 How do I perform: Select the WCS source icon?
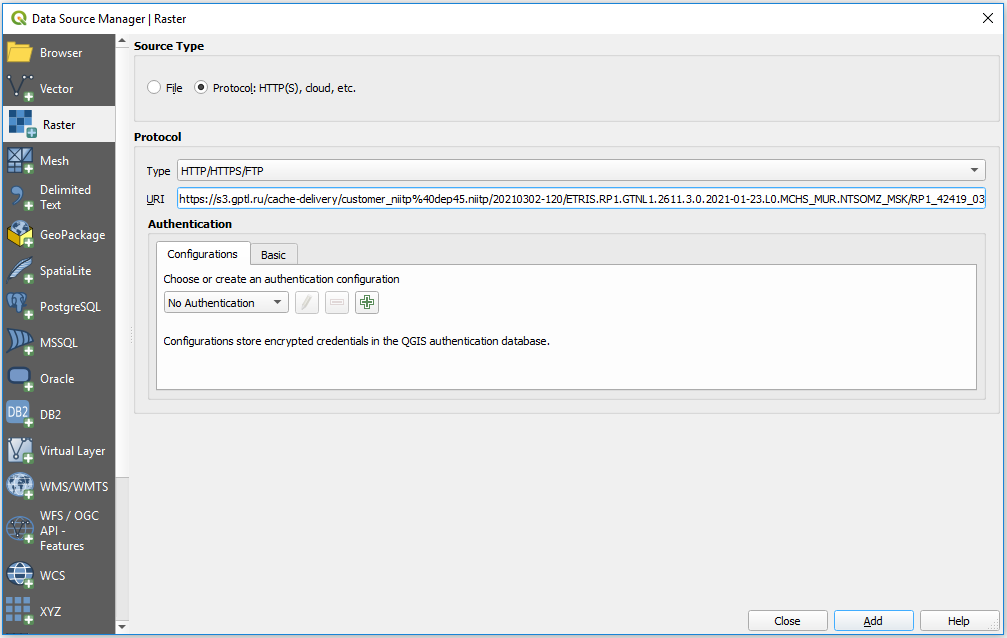point(20,575)
